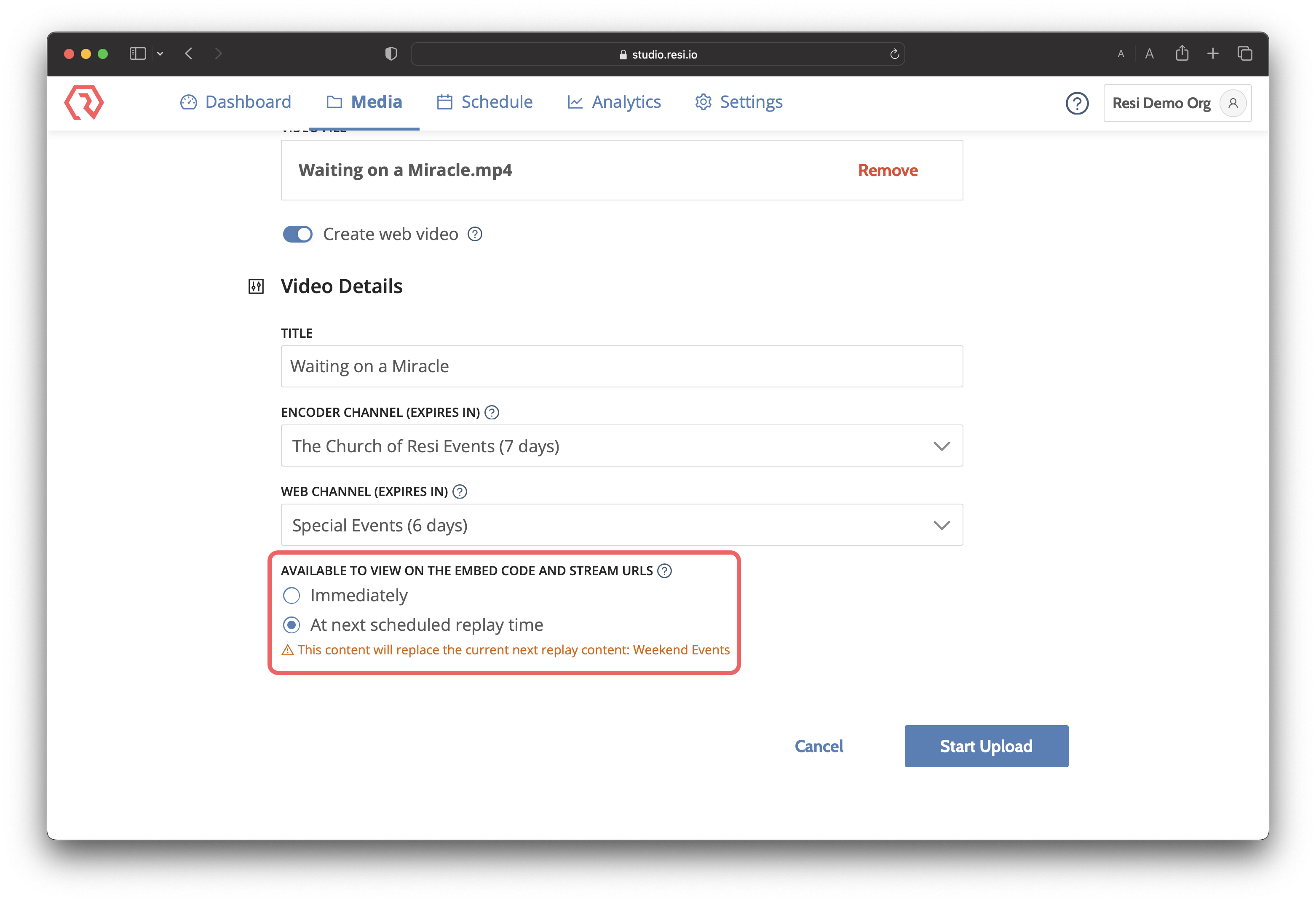The width and height of the screenshot is (1316, 902).
Task: Open the Settings tab
Action: tap(739, 102)
